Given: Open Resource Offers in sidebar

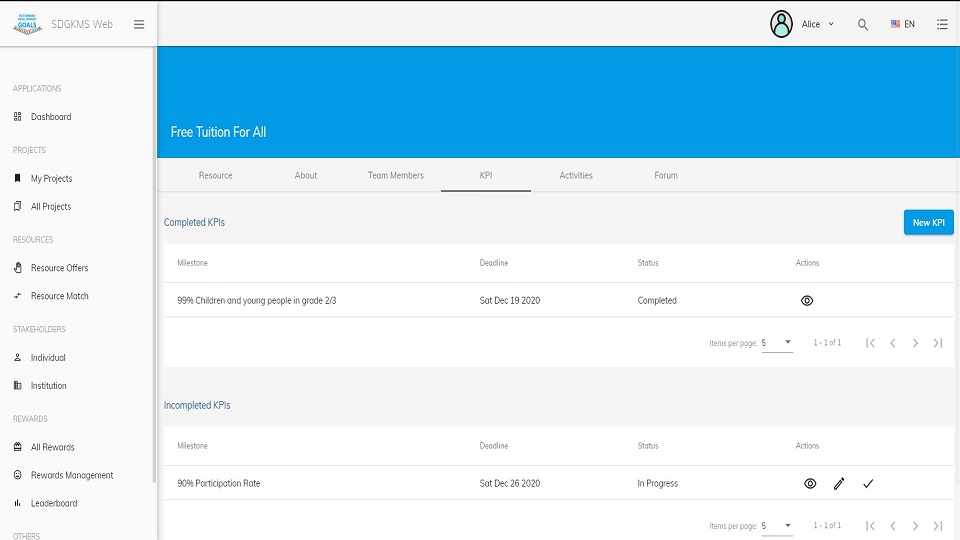Looking at the screenshot, I should click(x=59, y=268).
